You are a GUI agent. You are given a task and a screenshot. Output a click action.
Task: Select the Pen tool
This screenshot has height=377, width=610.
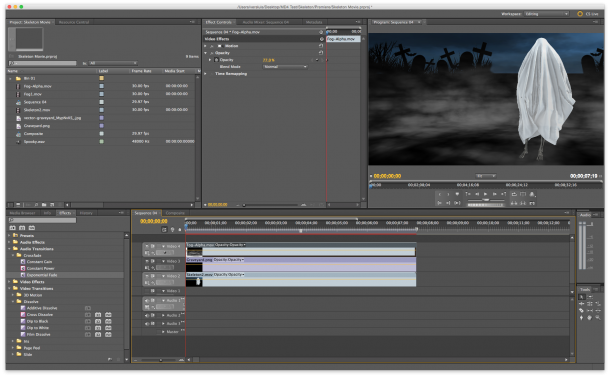[582, 317]
